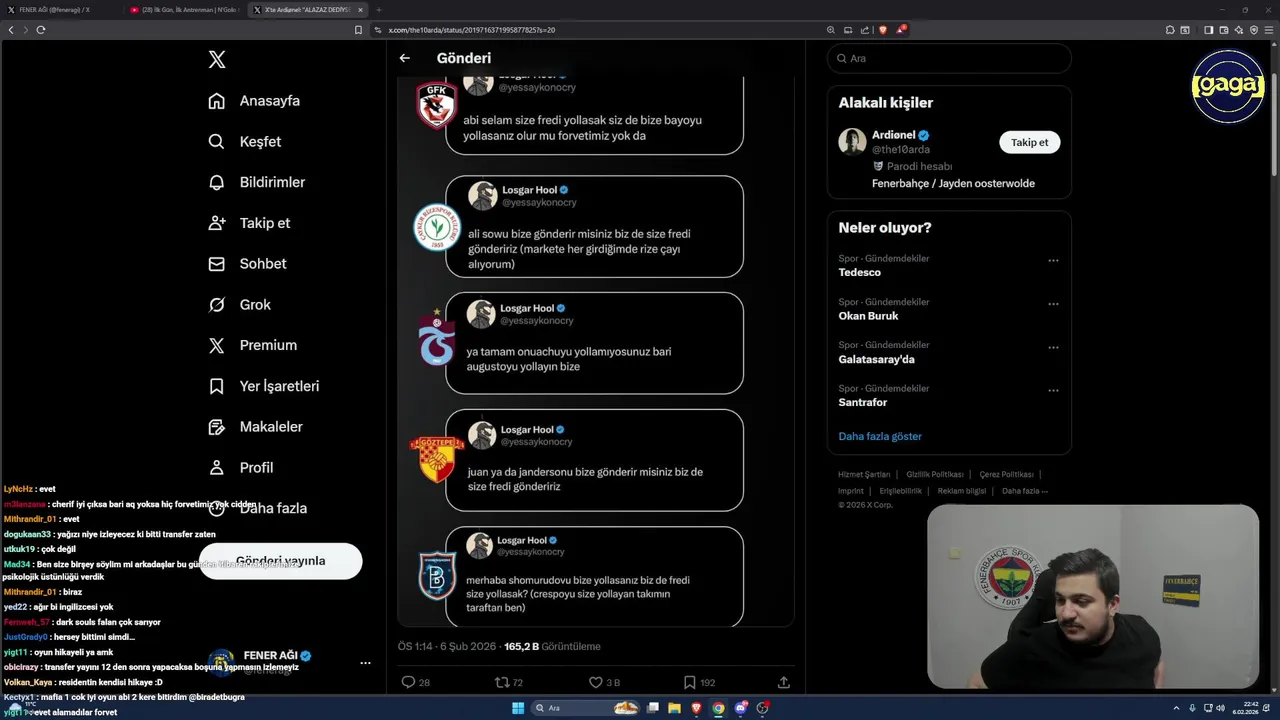The width and height of the screenshot is (1280, 720).
Task: Open more options for Okan Buruk trend
Action: (x=1053, y=304)
